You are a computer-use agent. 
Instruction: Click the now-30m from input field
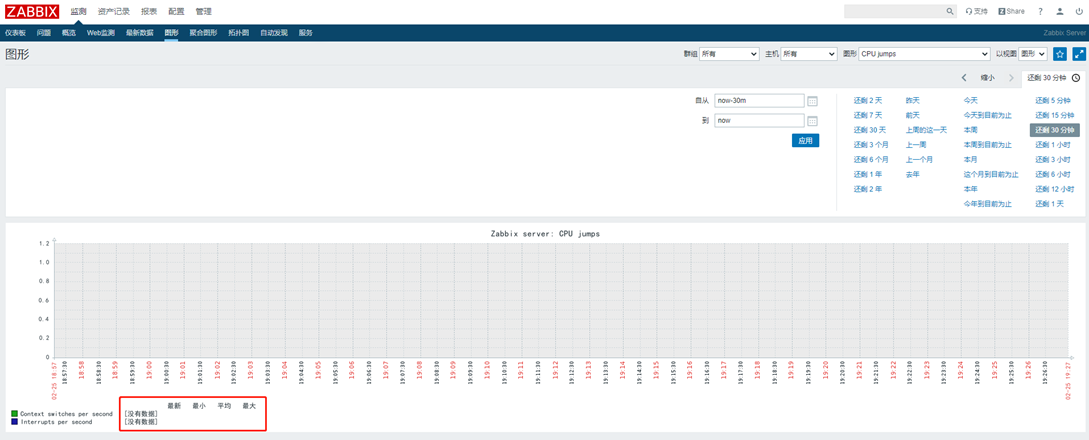coord(759,101)
